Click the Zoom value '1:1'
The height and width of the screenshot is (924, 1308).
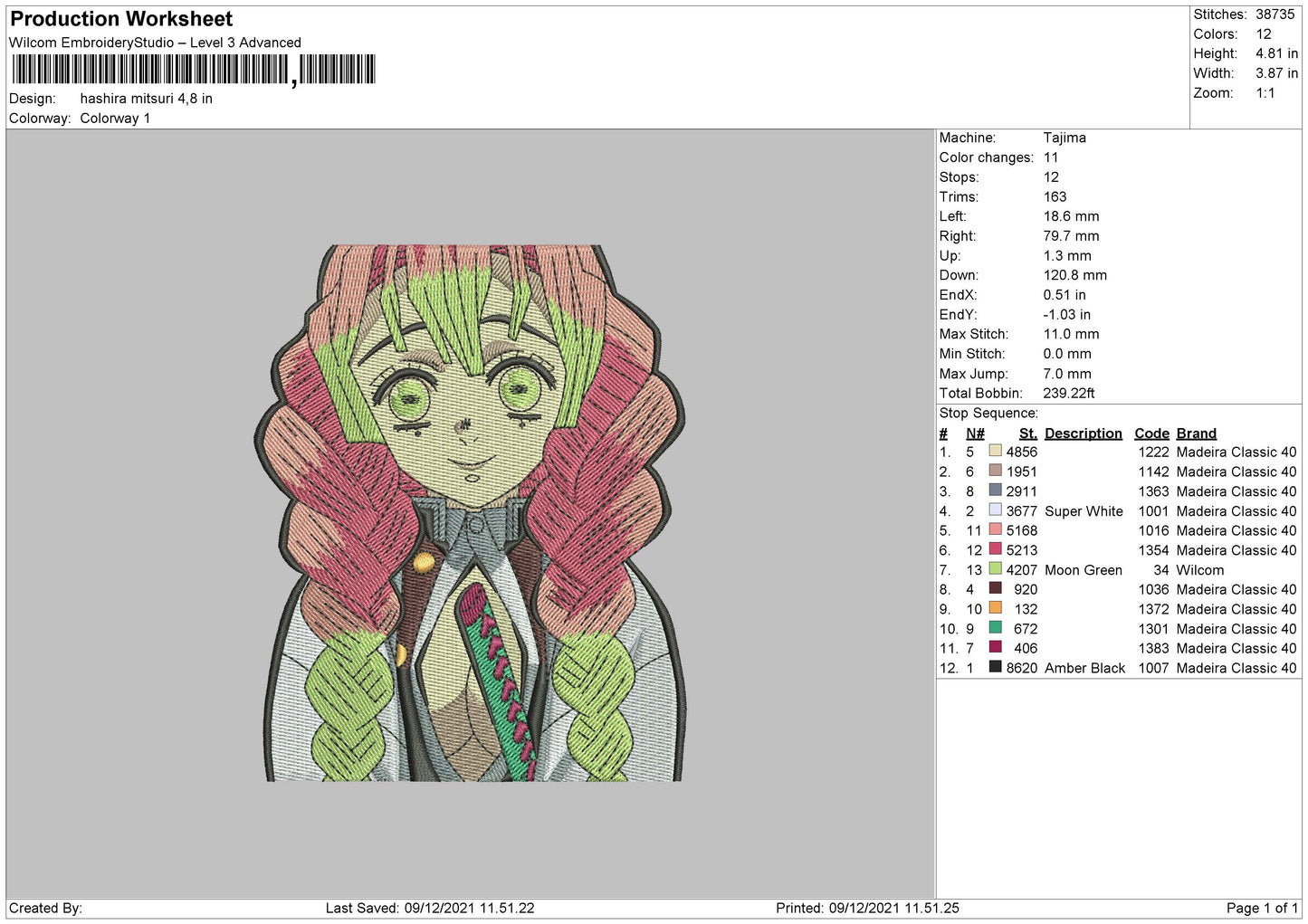point(1265,93)
